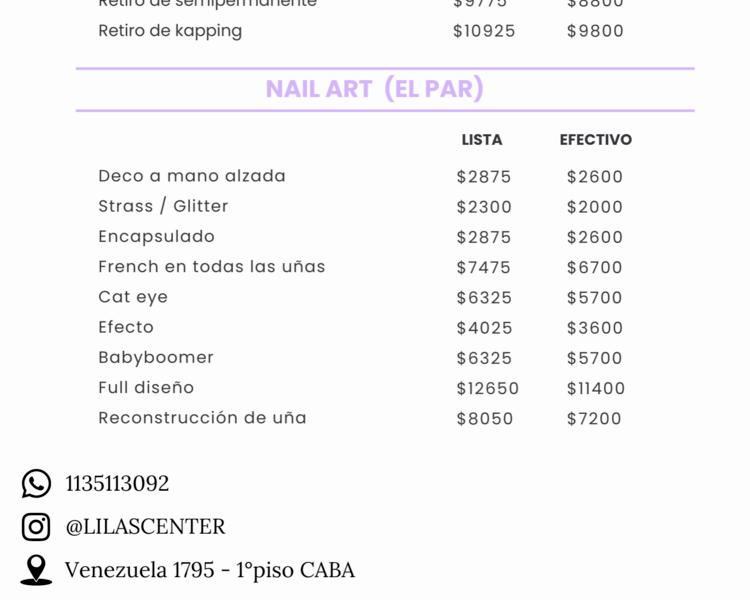This screenshot has width=750, height=600.
Task: Select the Encapsulado service label
Action: (156, 236)
